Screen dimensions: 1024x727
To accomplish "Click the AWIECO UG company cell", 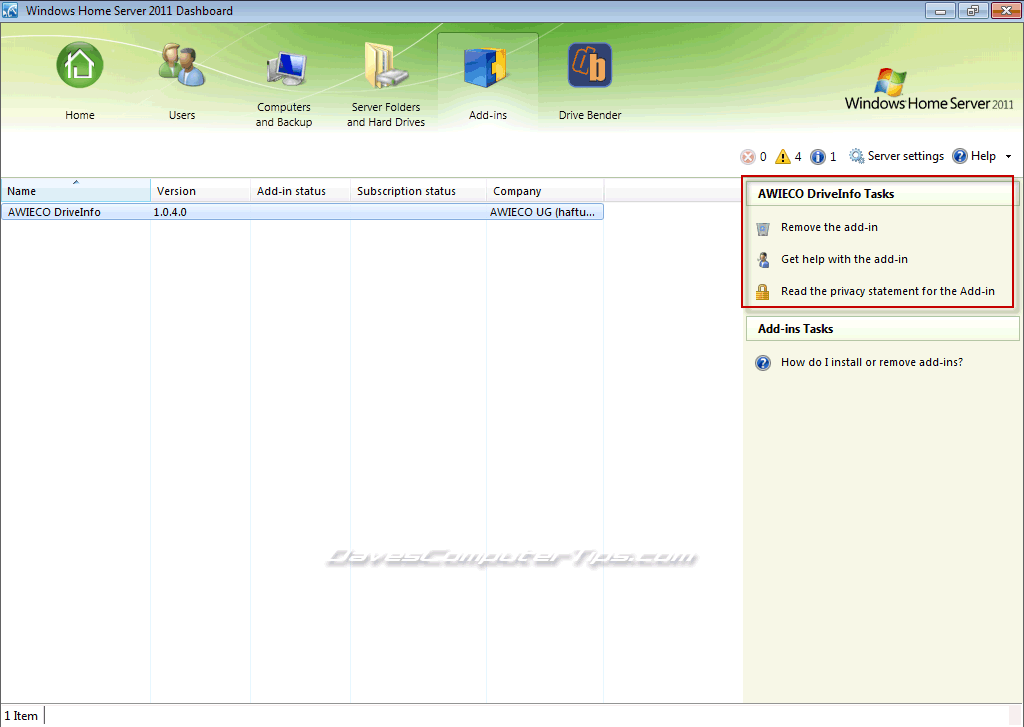I will [x=542, y=212].
